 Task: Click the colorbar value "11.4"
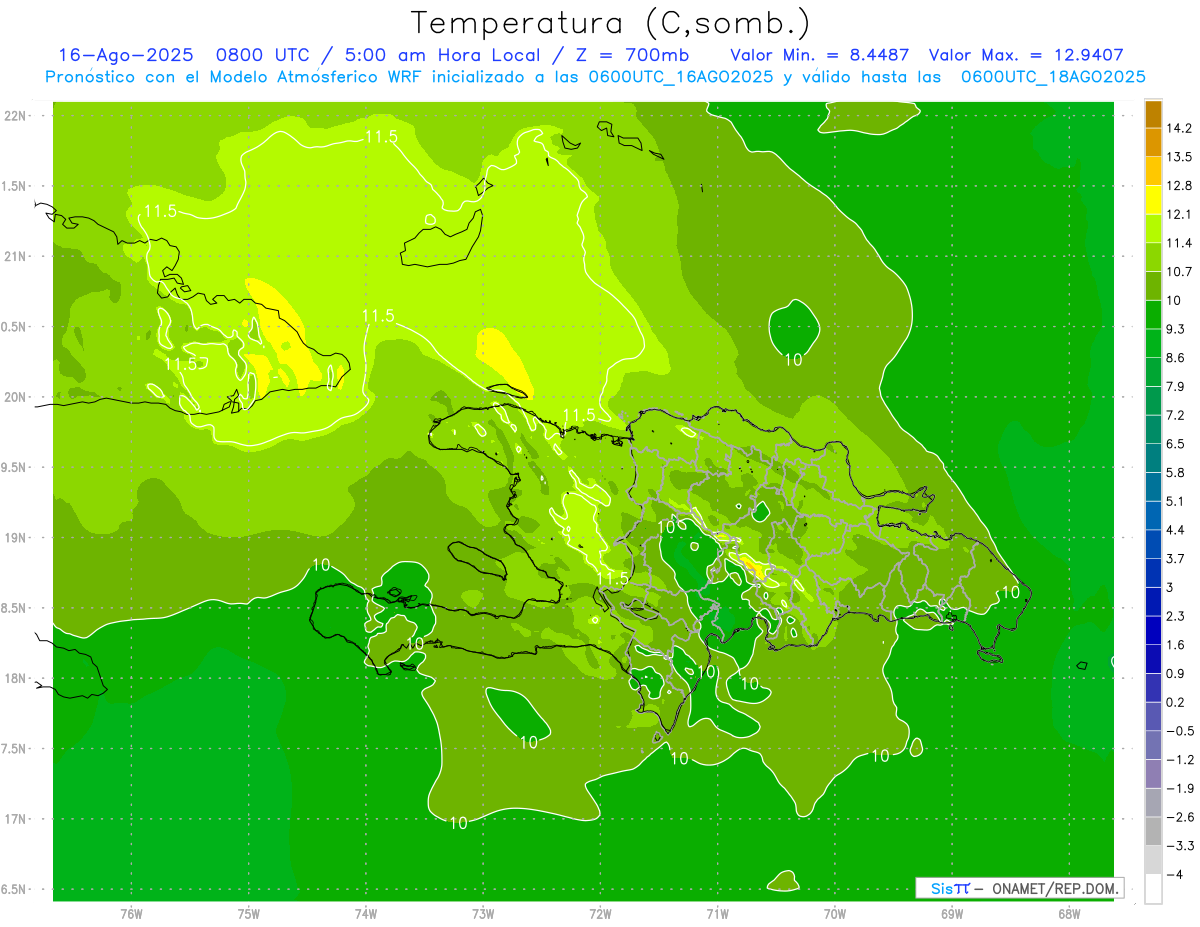(x=1179, y=243)
